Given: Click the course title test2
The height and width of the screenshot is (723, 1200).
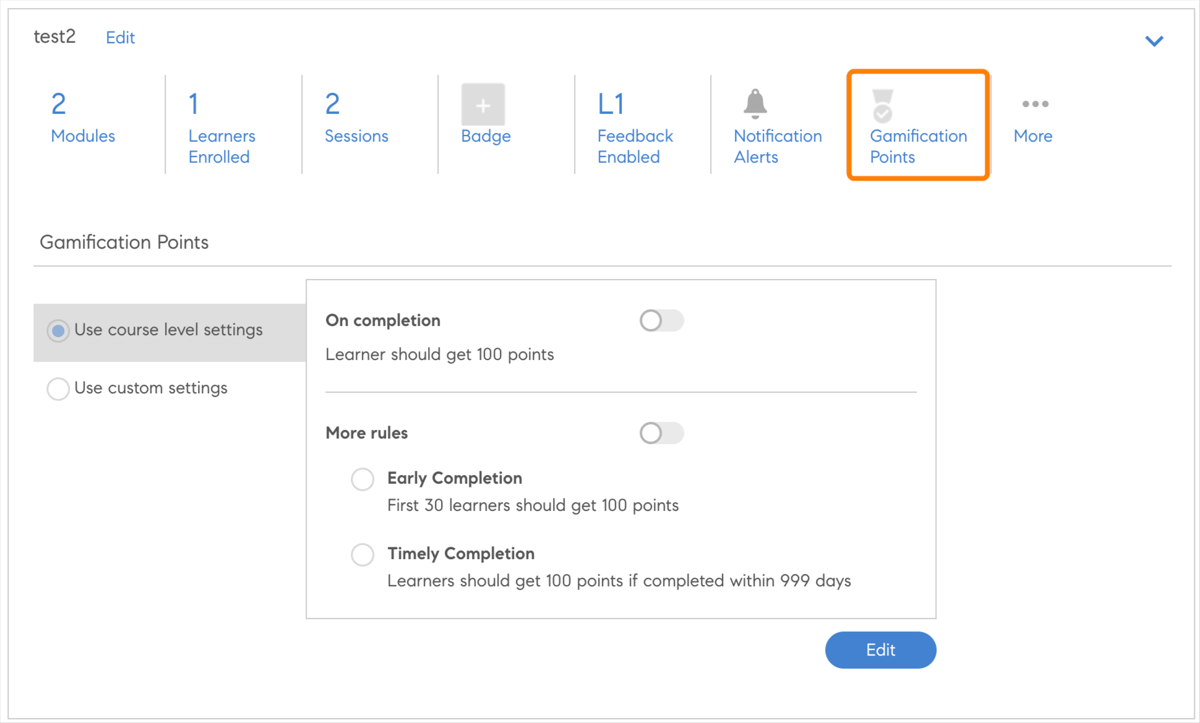Looking at the screenshot, I should (x=54, y=36).
